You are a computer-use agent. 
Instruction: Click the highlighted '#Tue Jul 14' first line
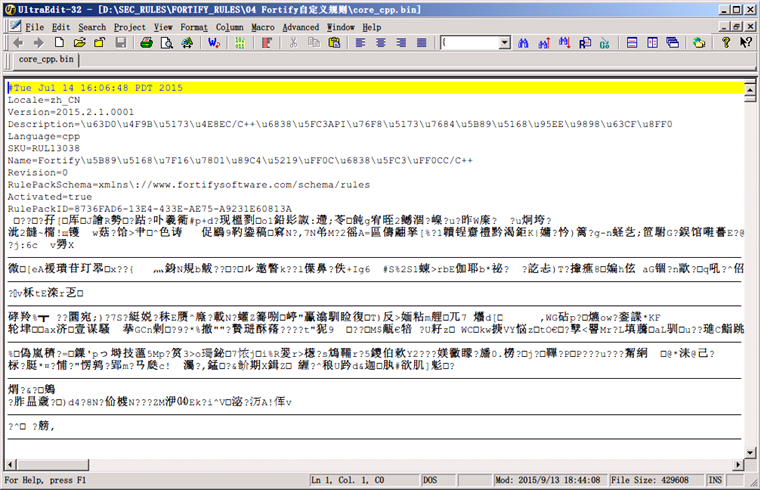(376, 88)
